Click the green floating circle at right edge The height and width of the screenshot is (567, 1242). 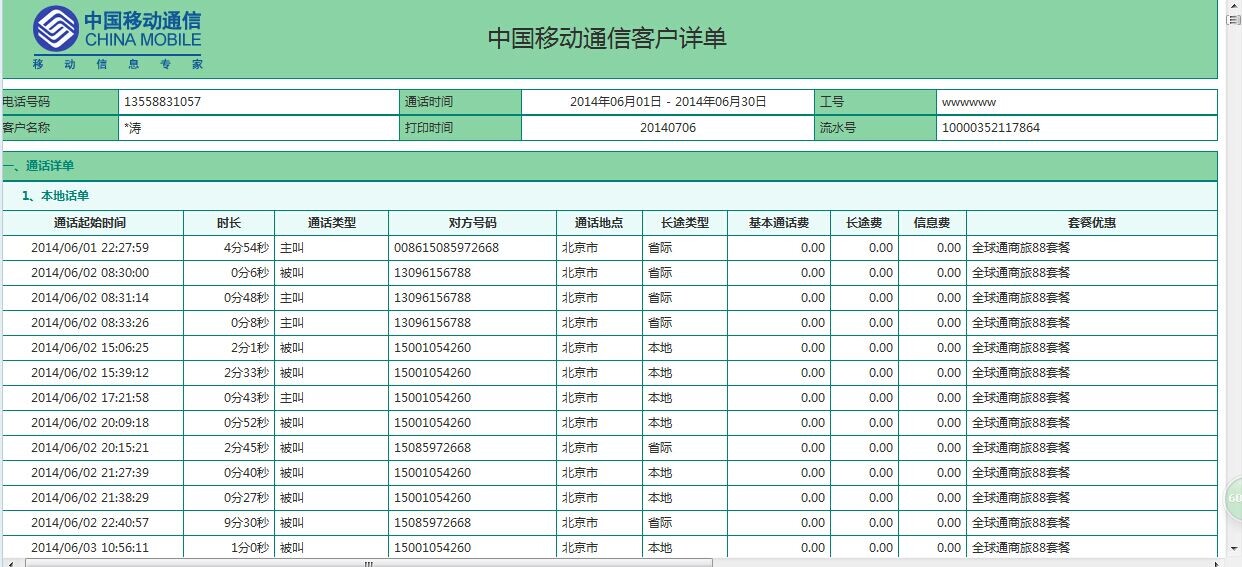coord(1233,499)
